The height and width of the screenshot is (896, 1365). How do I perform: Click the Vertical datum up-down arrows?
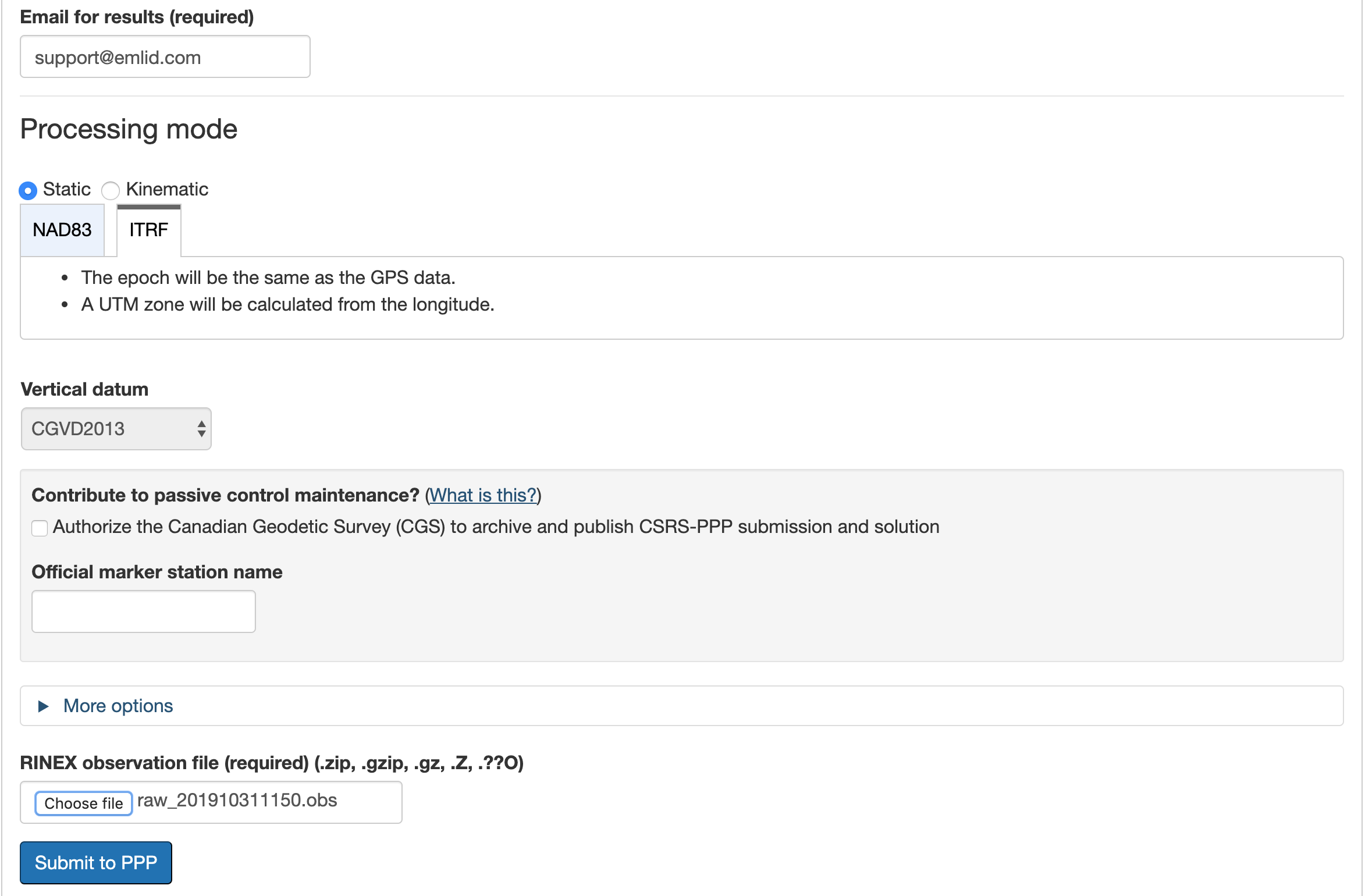point(201,429)
